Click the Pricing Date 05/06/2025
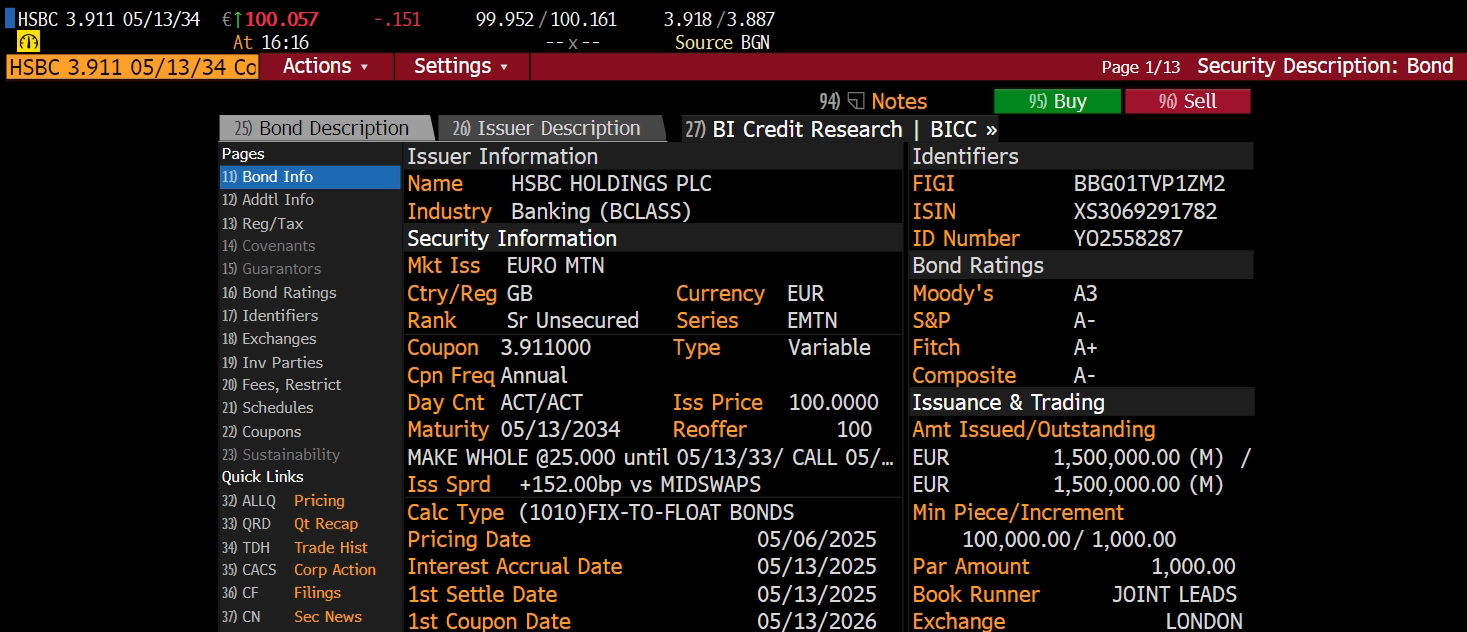1467x632 pixels. pyautogui.click(x=817, y=540)
